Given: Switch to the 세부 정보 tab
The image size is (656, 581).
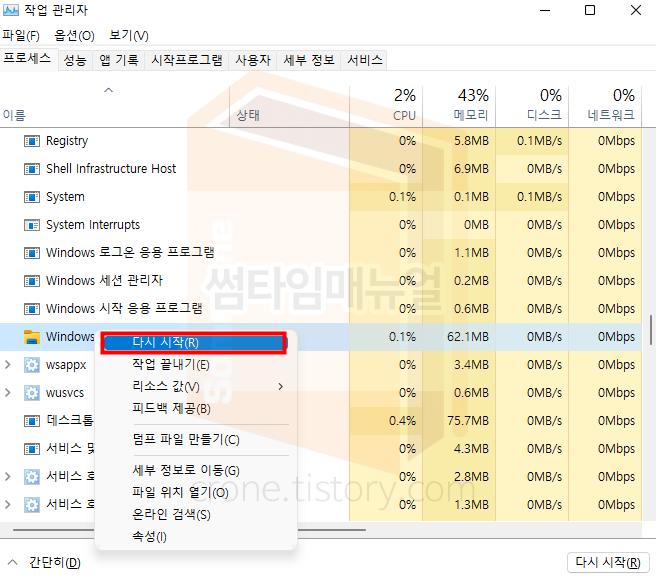Looking at the screenshot, I should [309, 60].
